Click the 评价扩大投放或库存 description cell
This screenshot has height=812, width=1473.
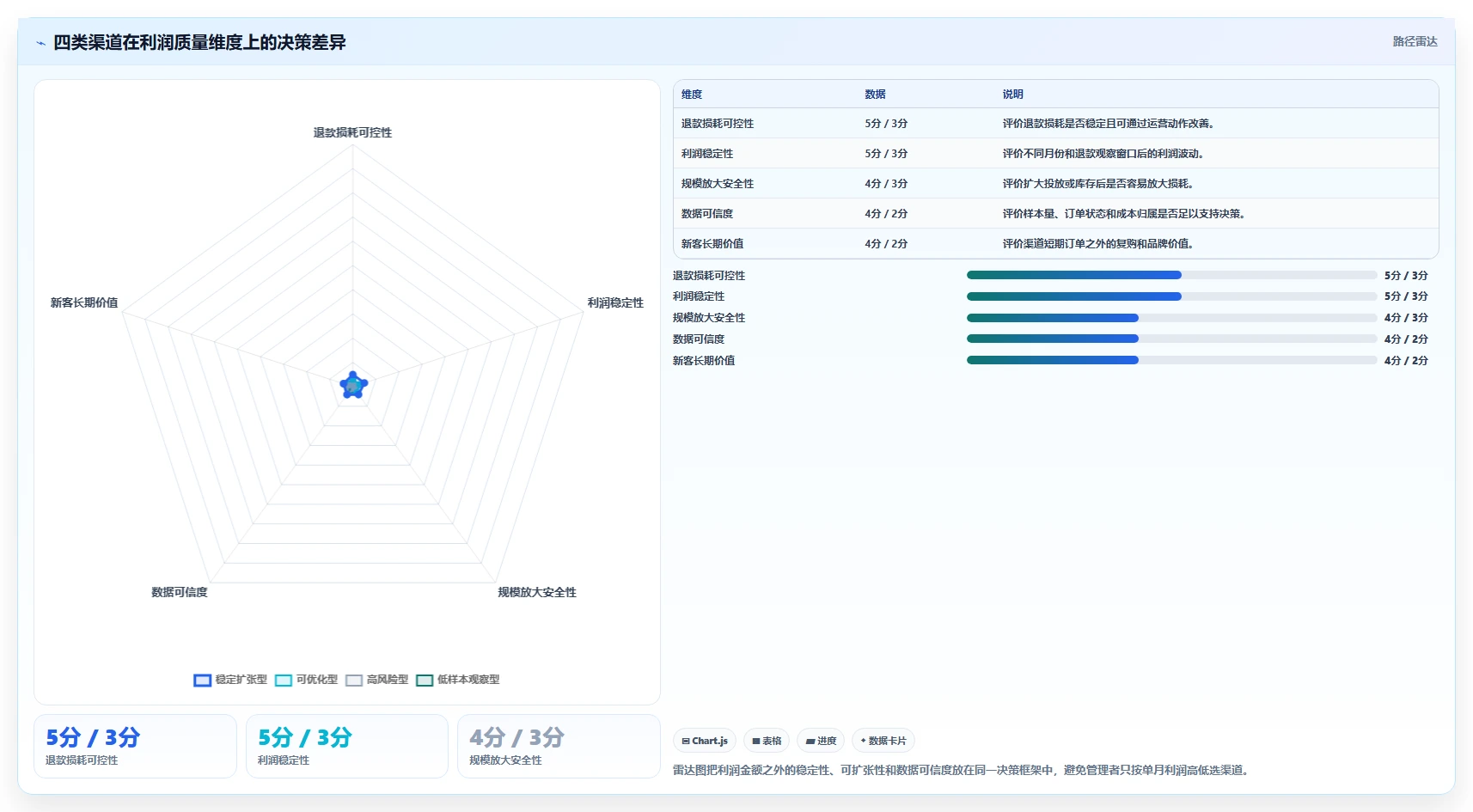pos(1097,184)
